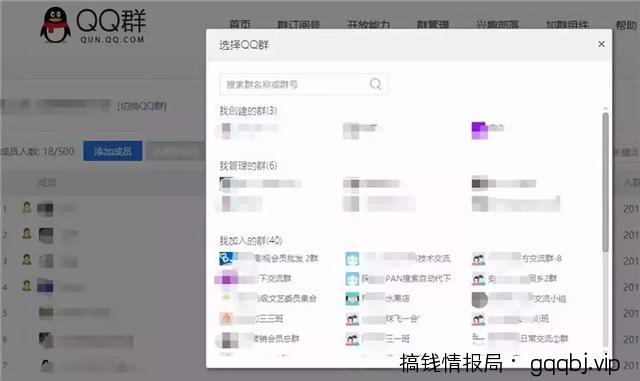Click admin icon in member row 3
Screen dimensions: 640x381
pos(27,260)
